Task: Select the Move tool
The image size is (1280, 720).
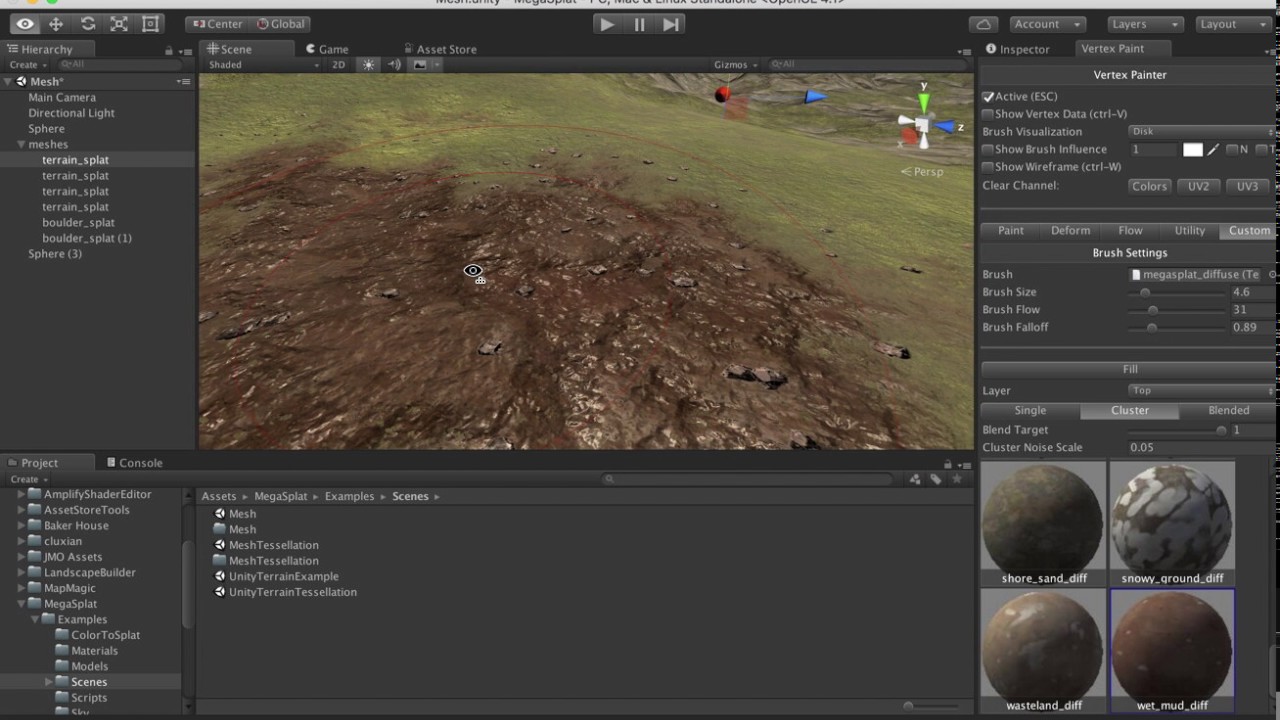Action: 56,23
